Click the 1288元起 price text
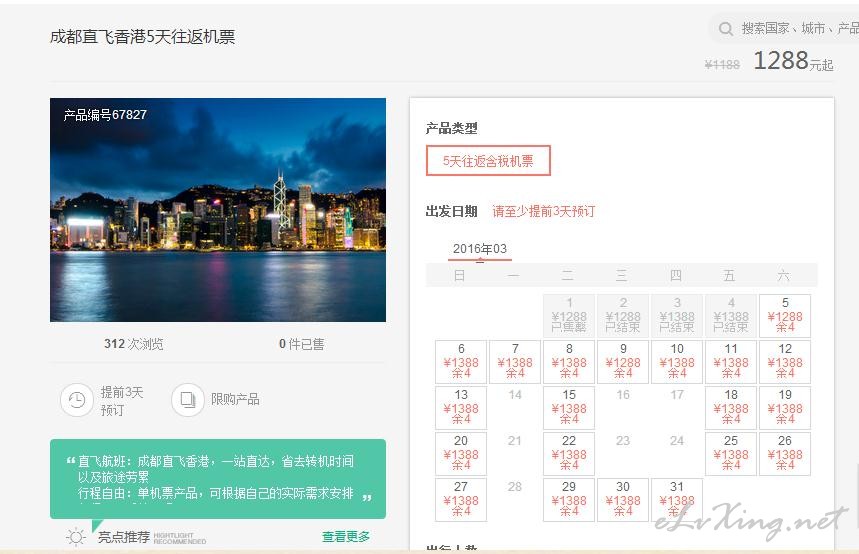The height and width of the screenshot is (554, 859). click(x=793, y=61)
